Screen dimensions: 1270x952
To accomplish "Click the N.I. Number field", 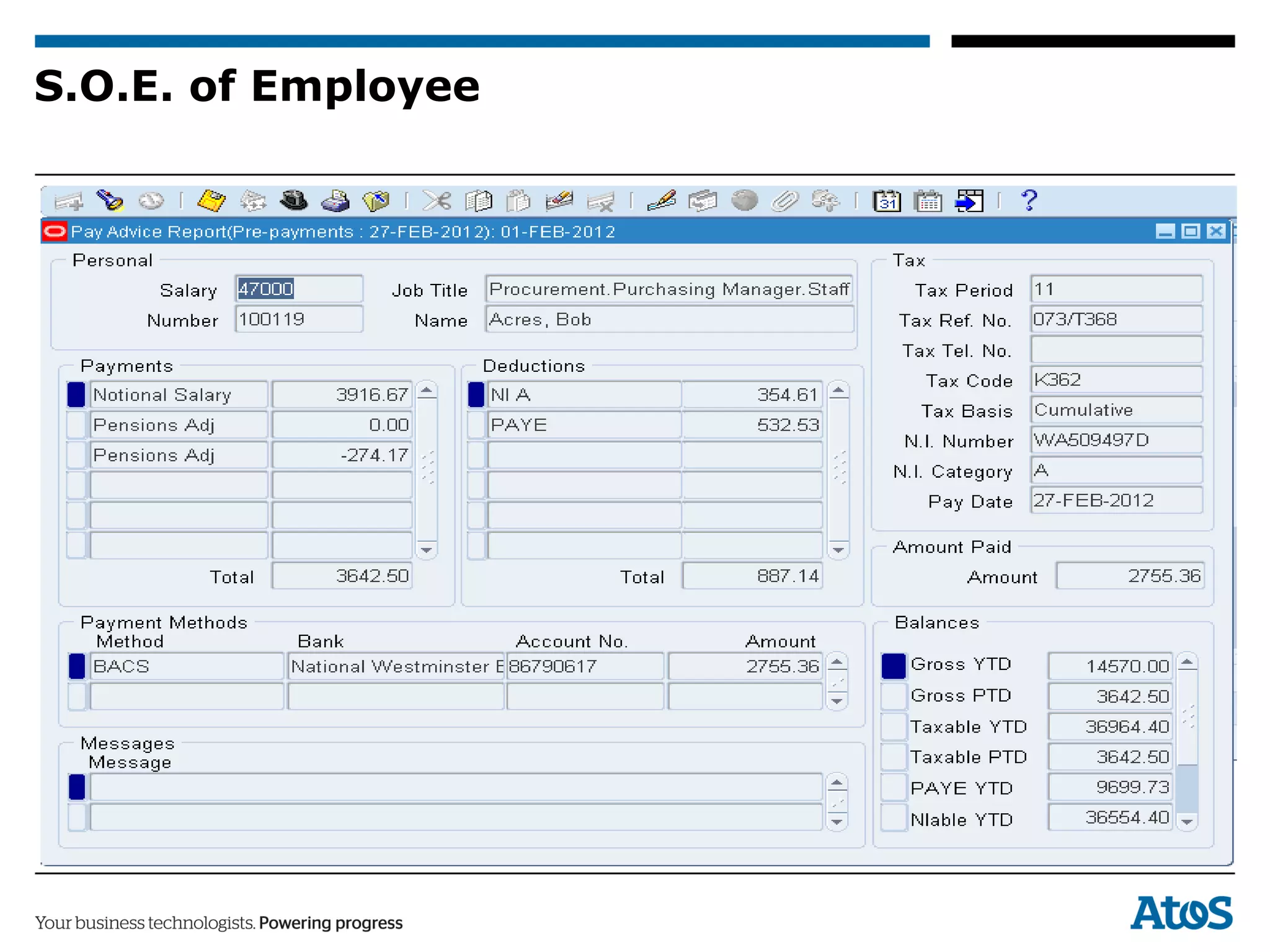I will [x=1116, y=440].
